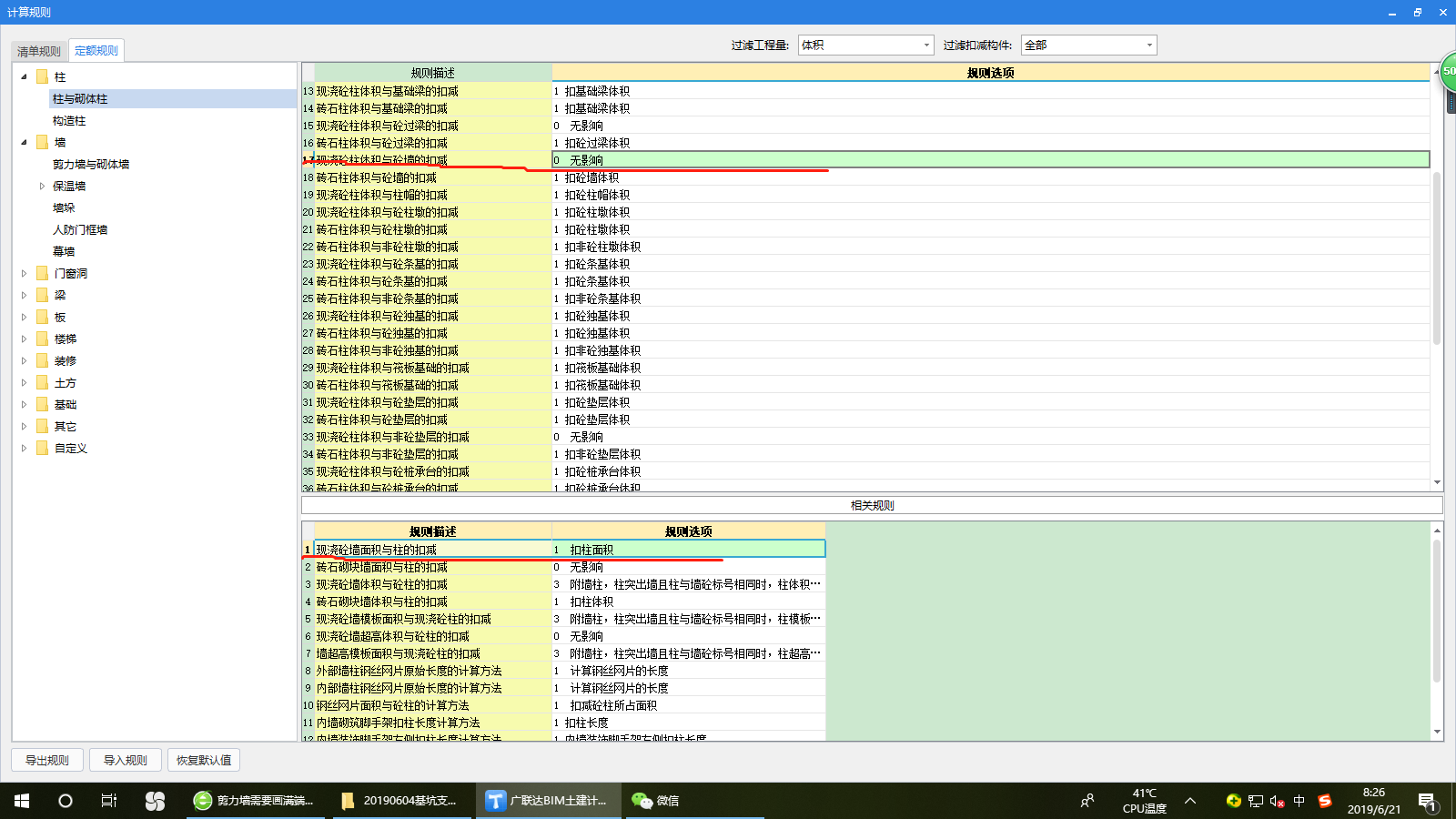Expand the 其它 tree node
Image resolution: width=1456 pixels, height=819 pixels.
(x=24, y=426)
